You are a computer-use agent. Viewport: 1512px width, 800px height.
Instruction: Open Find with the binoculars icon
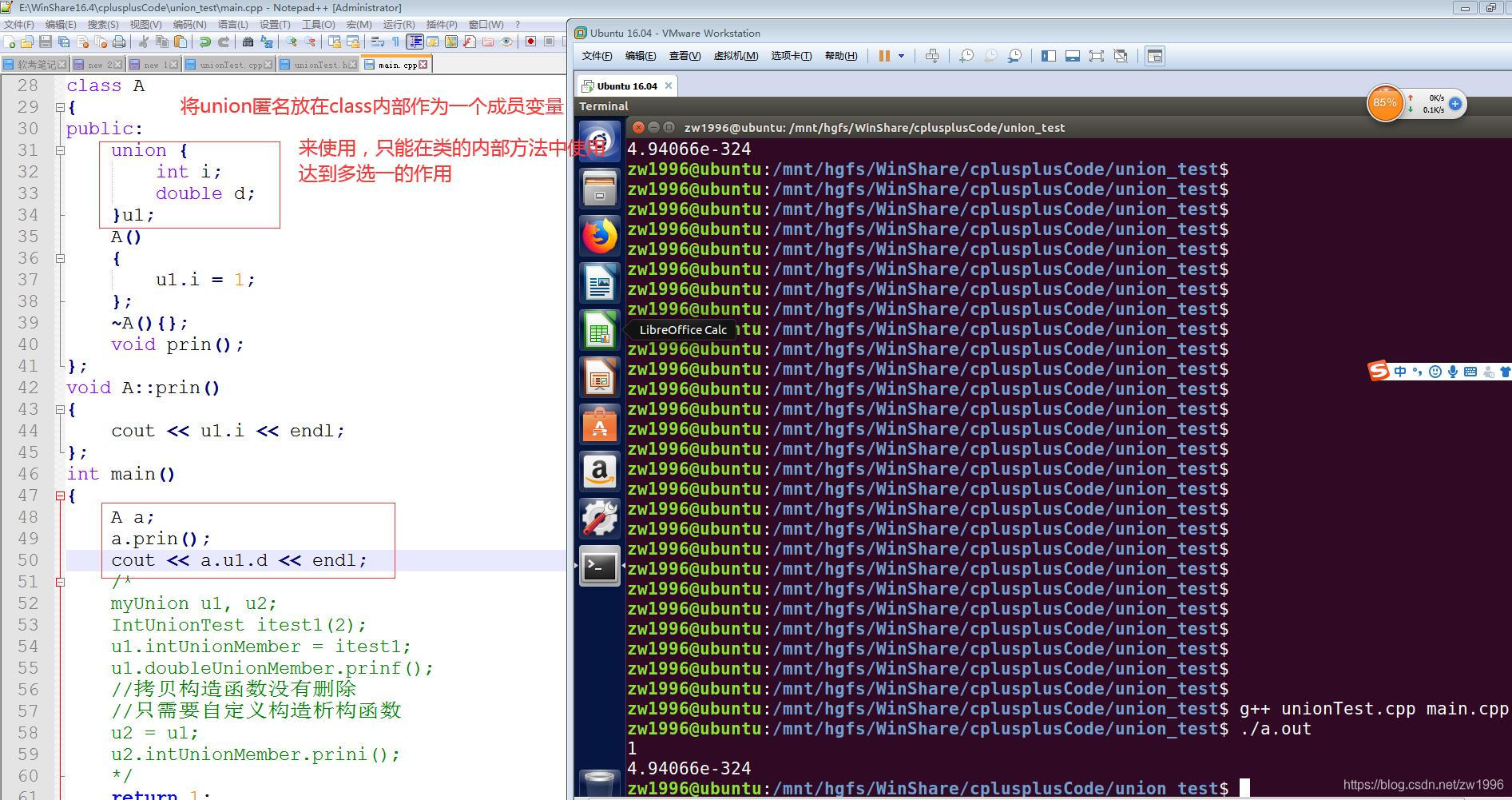pyautogui.click(x=248, y=42)
